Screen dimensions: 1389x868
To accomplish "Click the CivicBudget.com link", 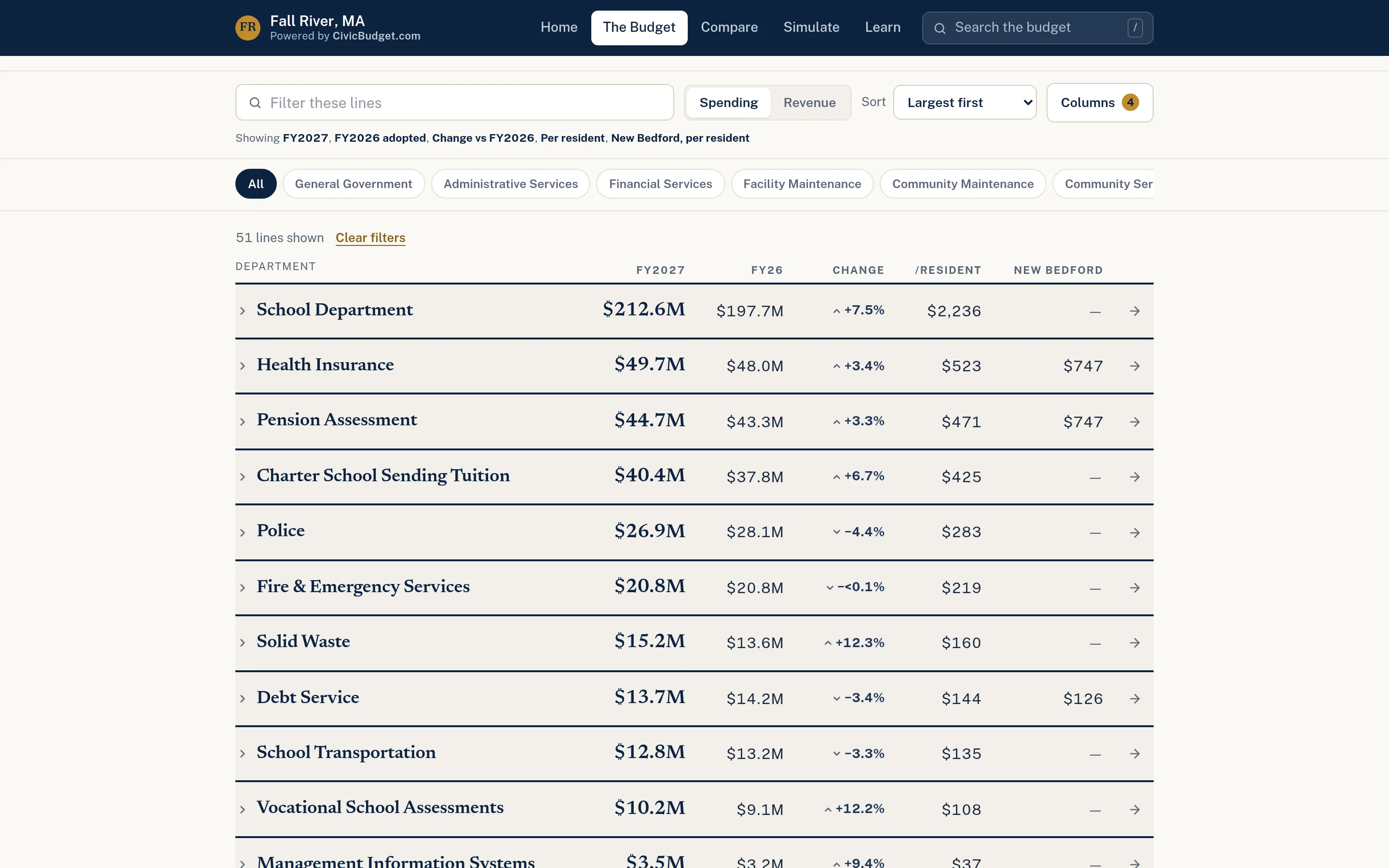I will pos(377,36).
